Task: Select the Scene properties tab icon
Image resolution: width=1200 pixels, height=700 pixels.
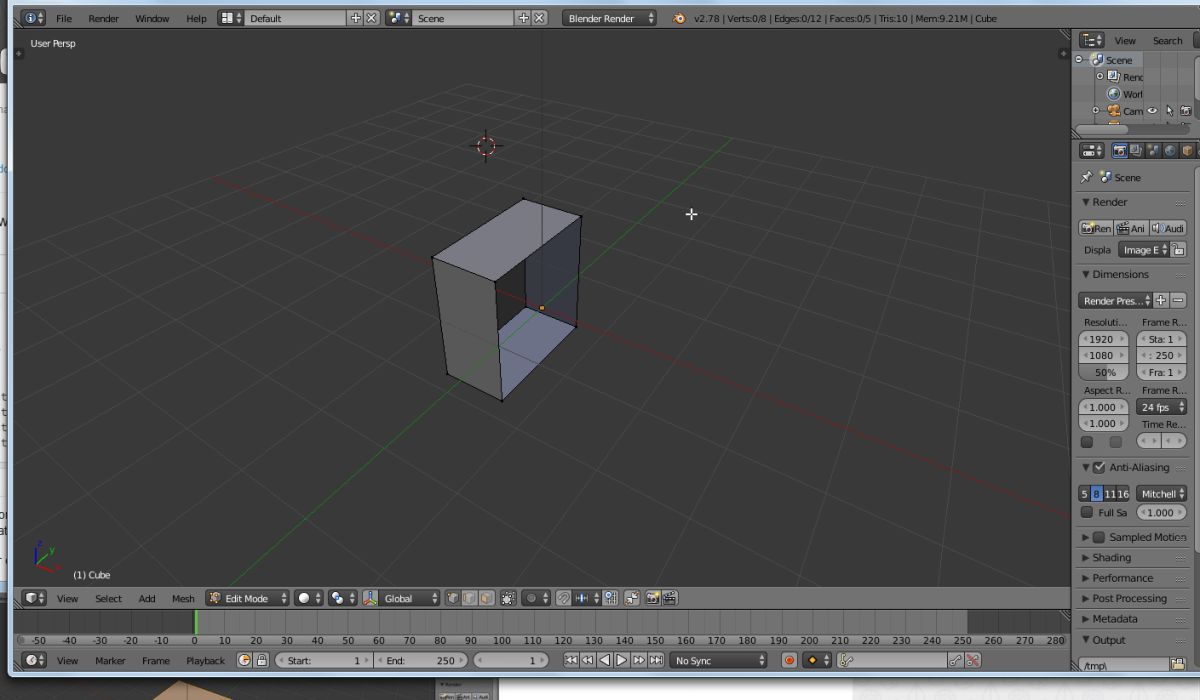Action: (x=1153, y=150)
